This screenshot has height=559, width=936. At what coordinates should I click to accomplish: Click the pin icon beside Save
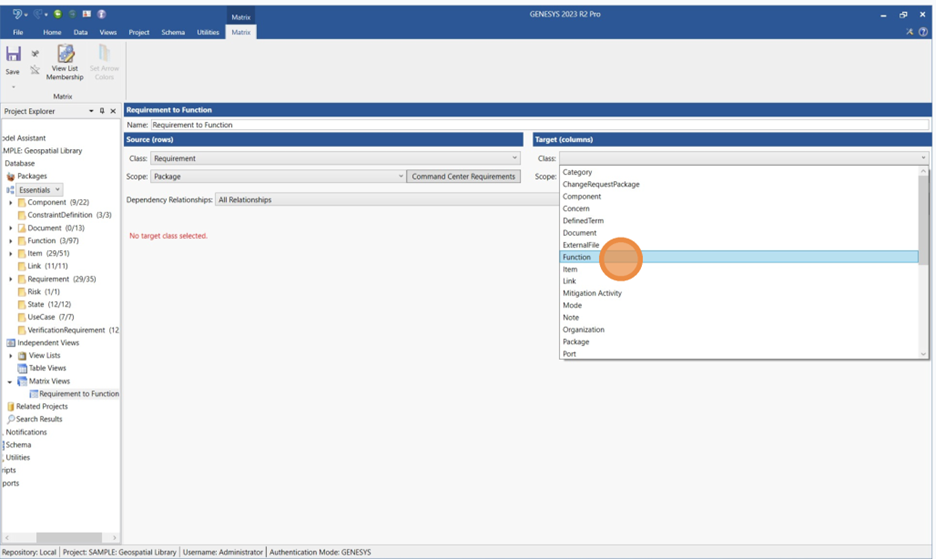[35, 54]
